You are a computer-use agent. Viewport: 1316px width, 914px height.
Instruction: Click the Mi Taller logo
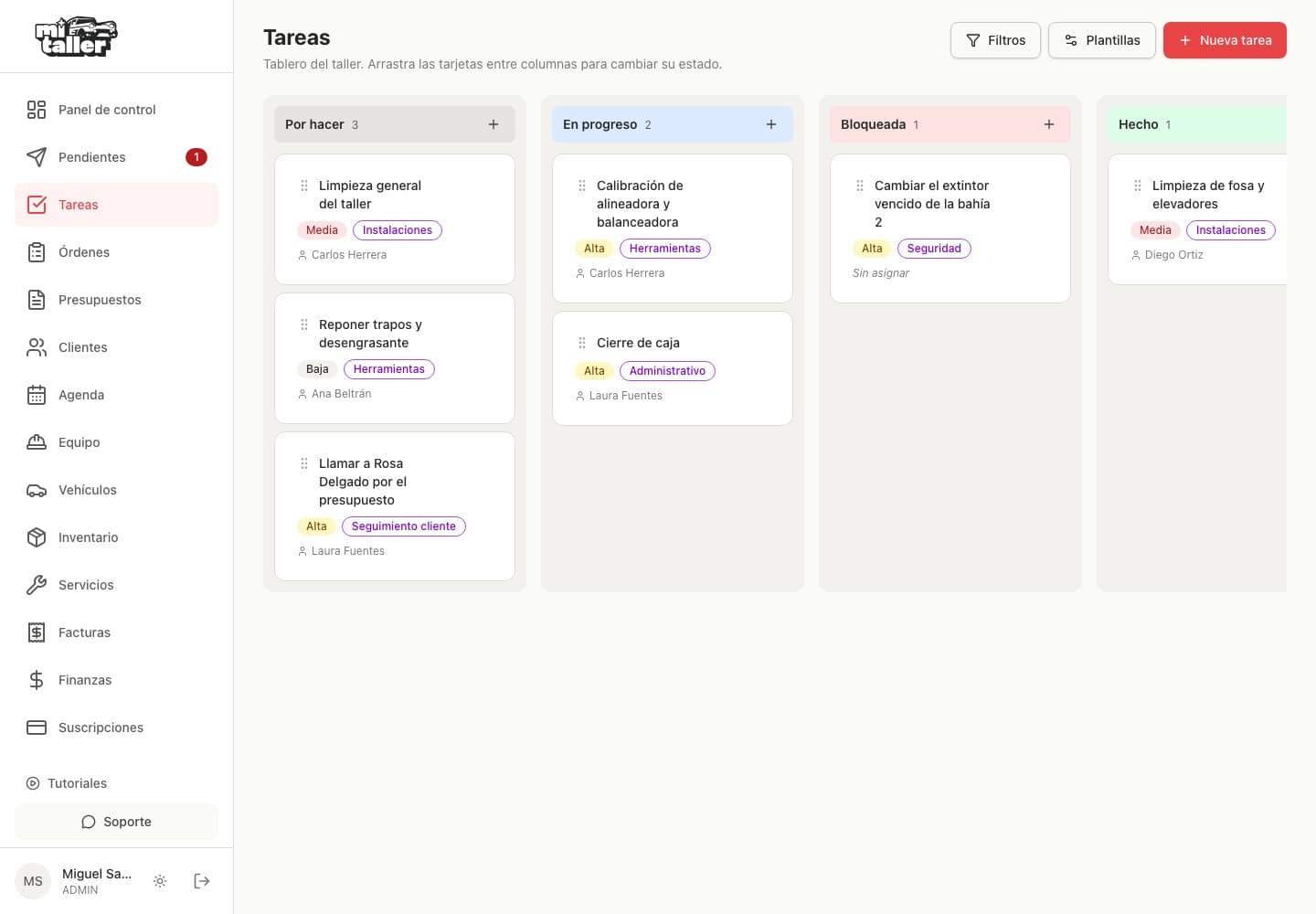[76, 37]
